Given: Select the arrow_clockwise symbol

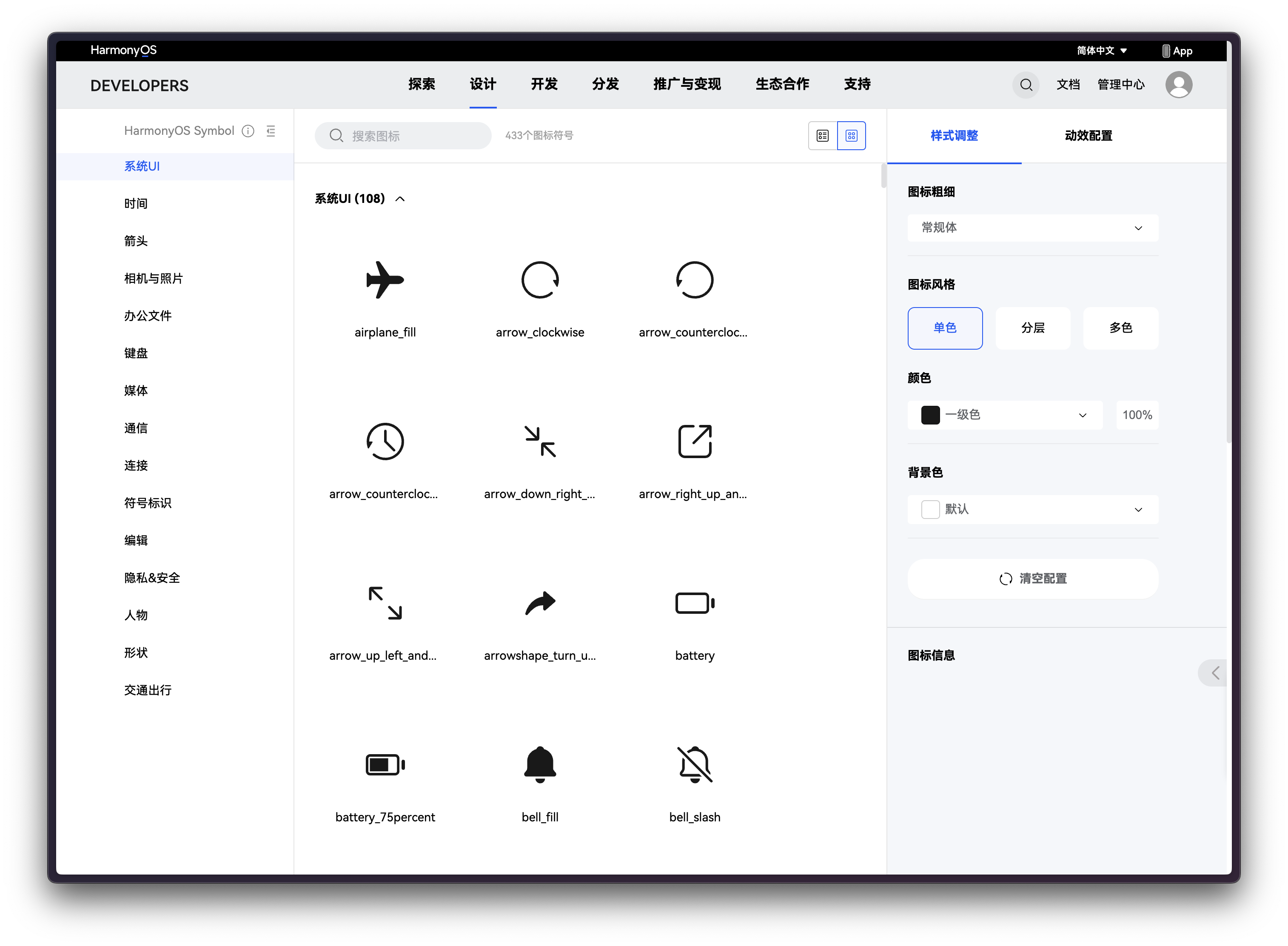Looking at the screenshot, I should [539, 280].
